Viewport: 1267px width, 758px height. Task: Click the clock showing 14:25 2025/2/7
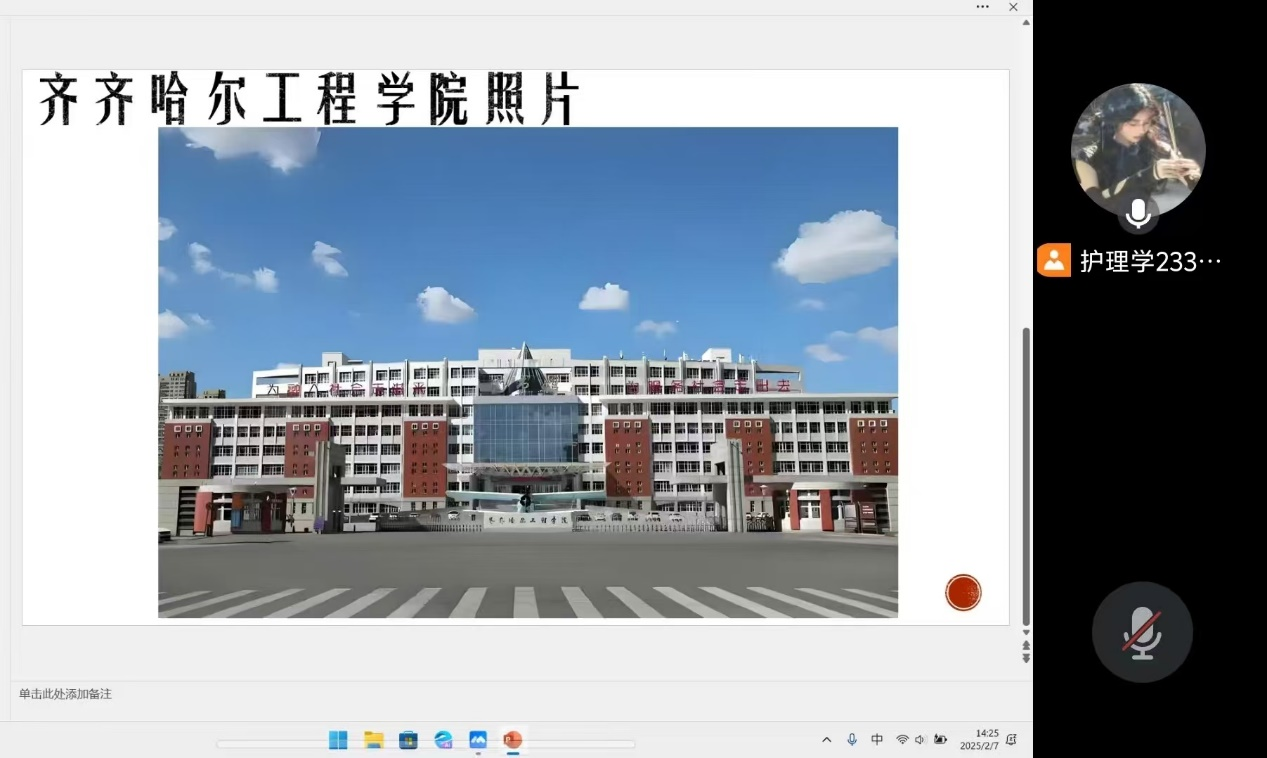tap(979, 740)
